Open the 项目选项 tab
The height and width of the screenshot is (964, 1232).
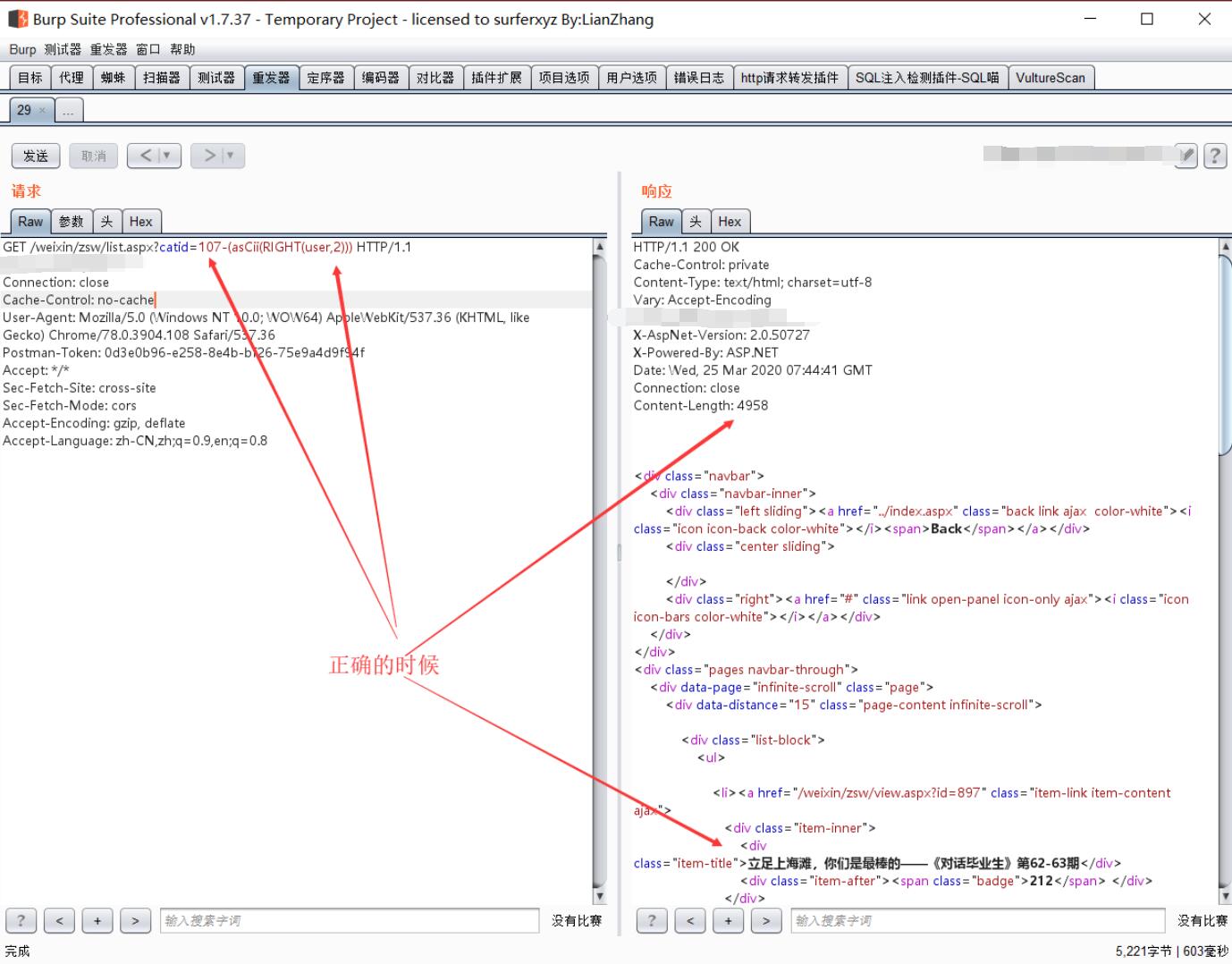564,78
